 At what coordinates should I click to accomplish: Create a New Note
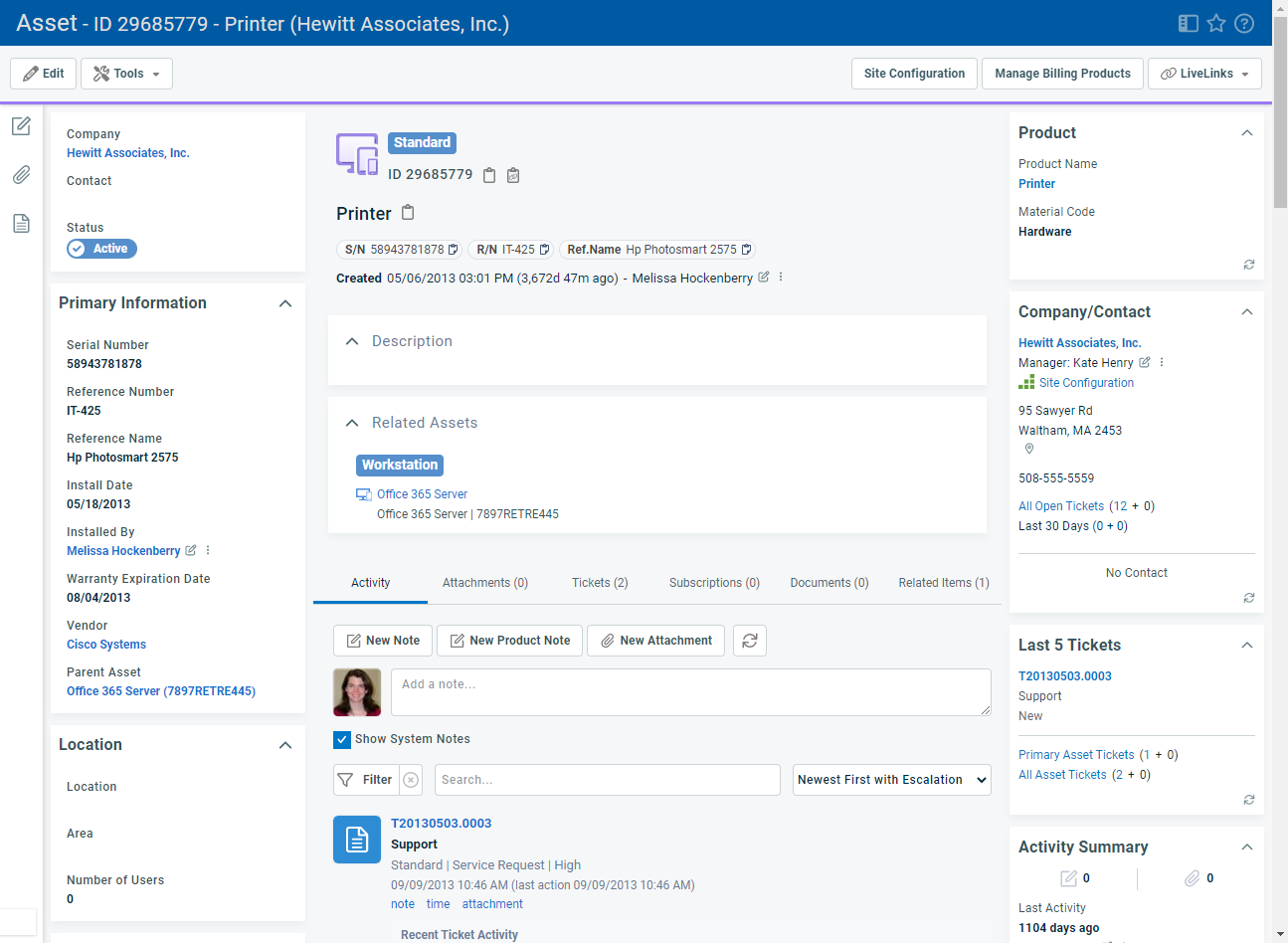[x=383, y=641]
